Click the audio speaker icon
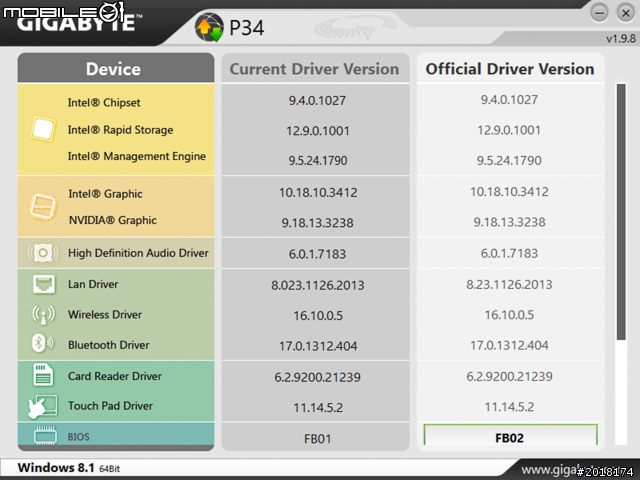This screenshot has width=640, height=480. (x=43, y=253)
